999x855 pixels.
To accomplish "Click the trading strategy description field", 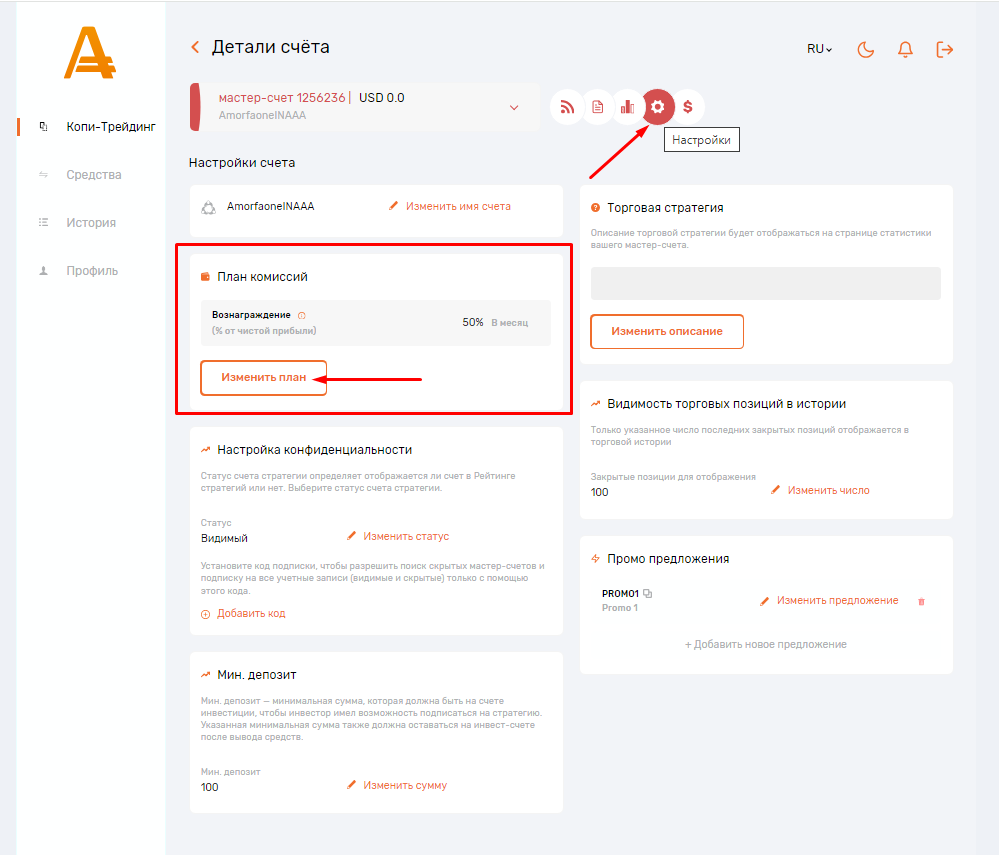I will click(765, 283).
